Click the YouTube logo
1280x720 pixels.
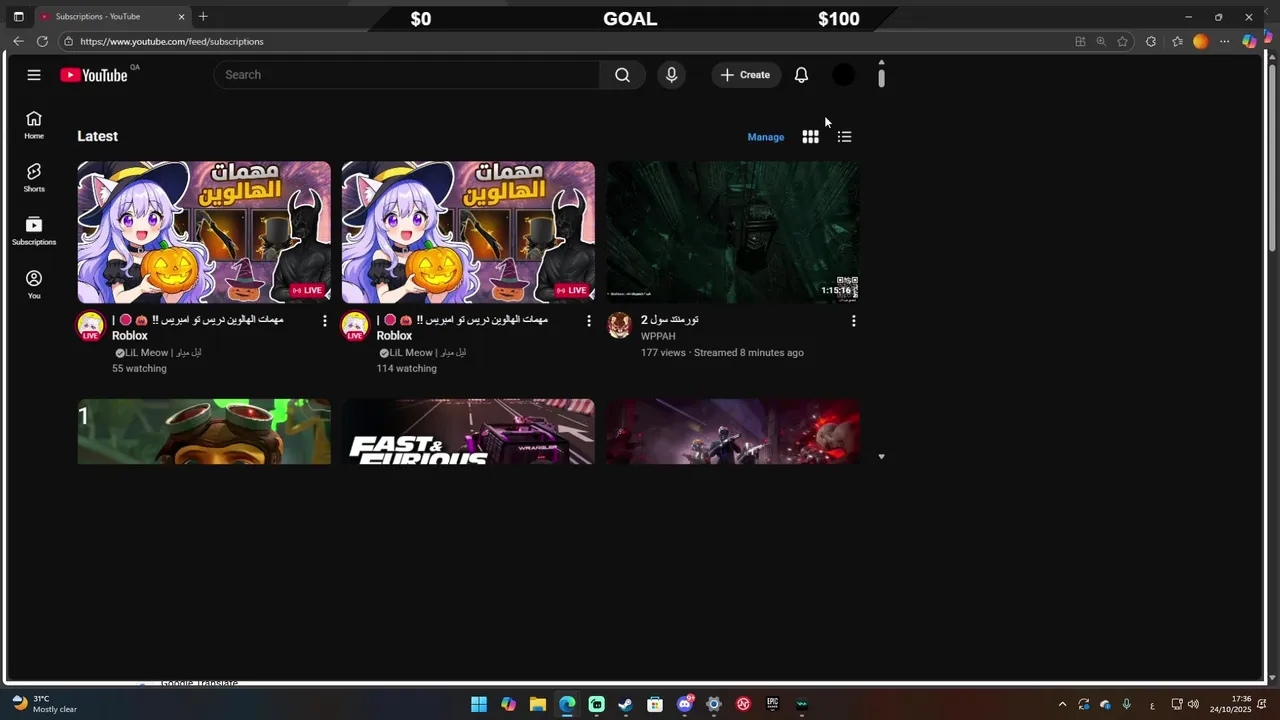pos(94,75)
